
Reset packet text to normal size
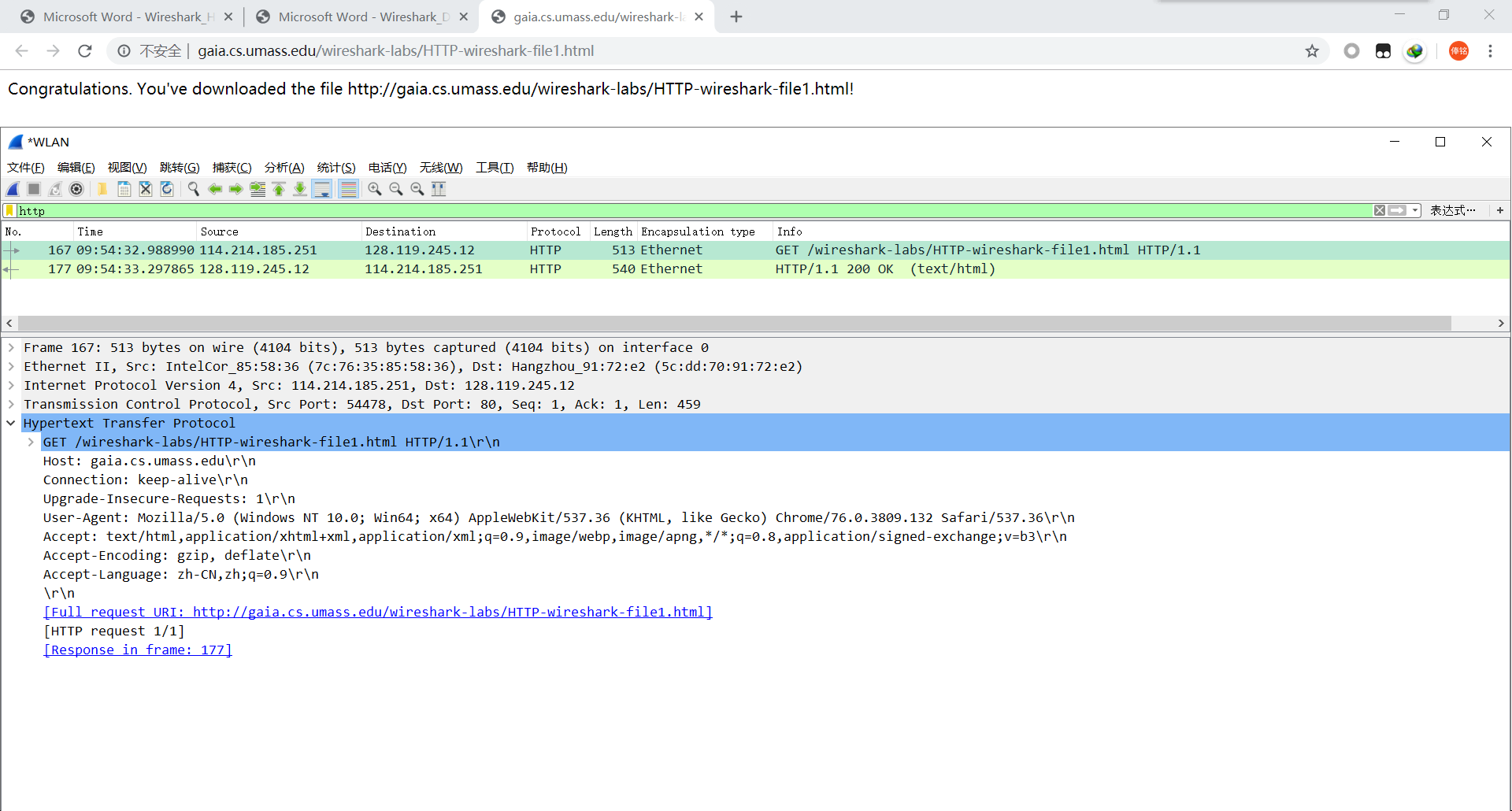[x=417, y=189]
